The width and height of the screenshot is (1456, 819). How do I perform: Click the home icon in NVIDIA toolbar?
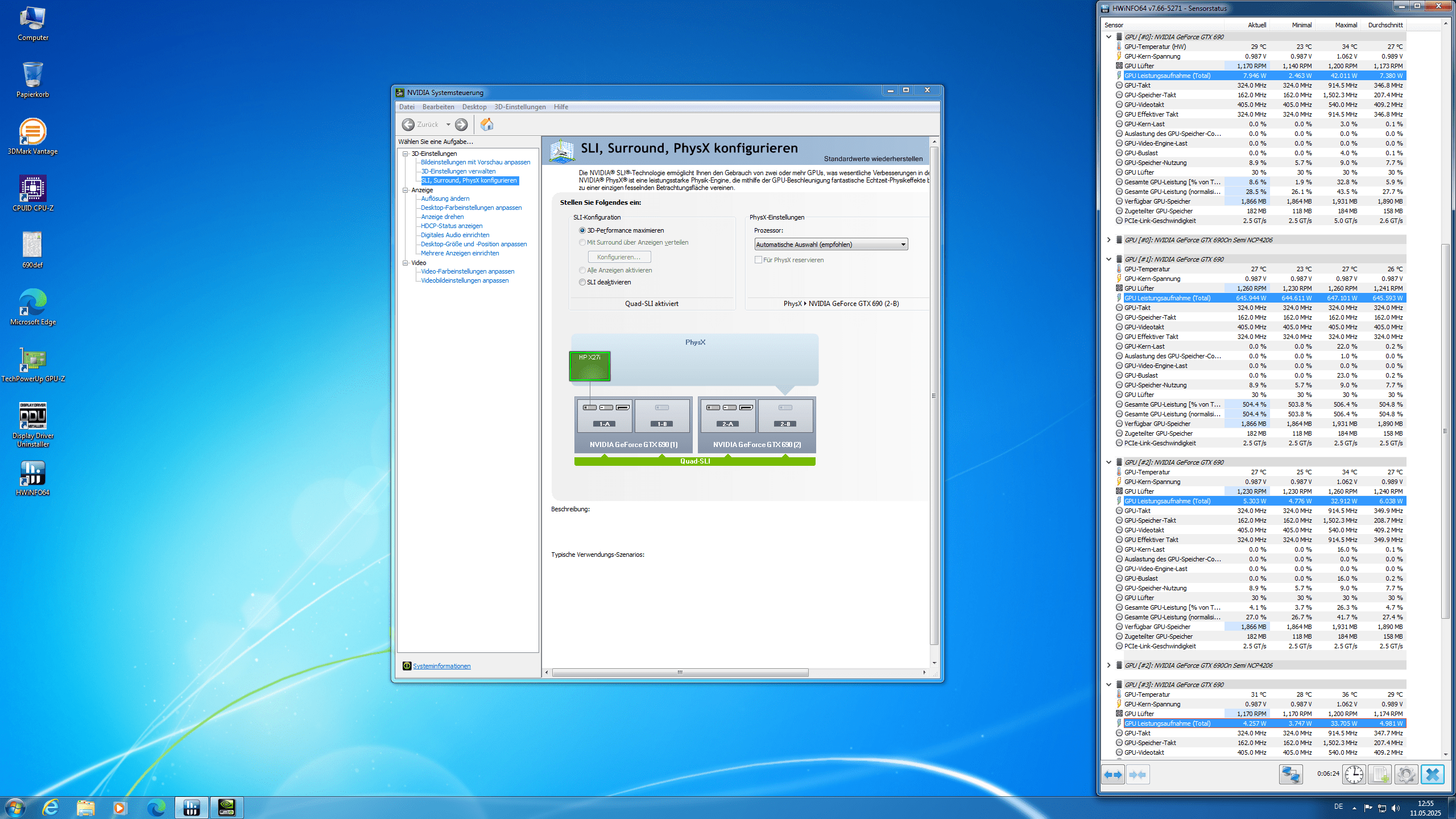tap(487, 125)
